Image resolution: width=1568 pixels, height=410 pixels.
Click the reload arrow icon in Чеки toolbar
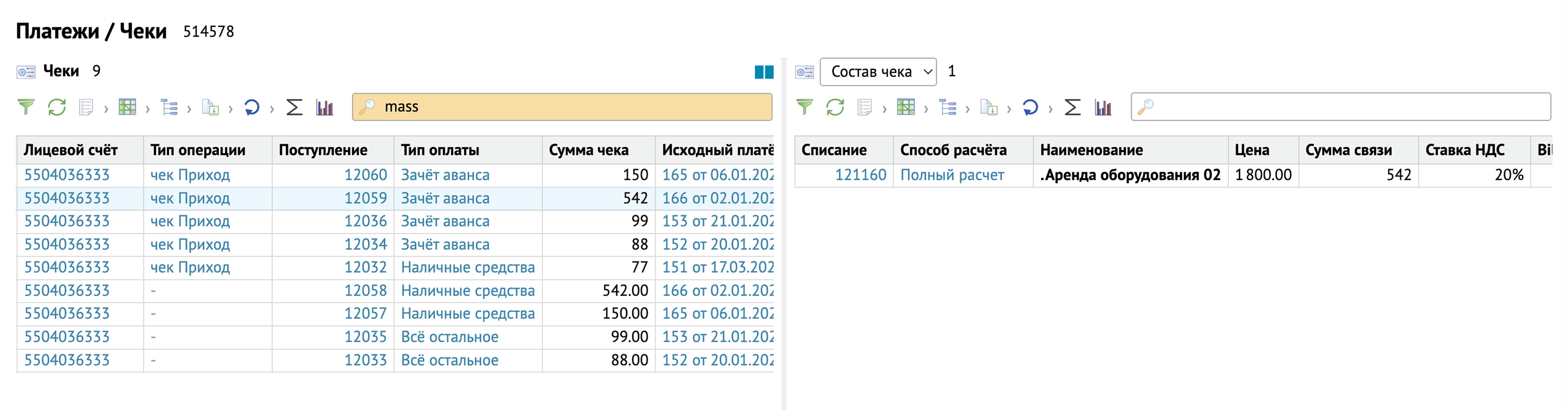click(251, 107)
